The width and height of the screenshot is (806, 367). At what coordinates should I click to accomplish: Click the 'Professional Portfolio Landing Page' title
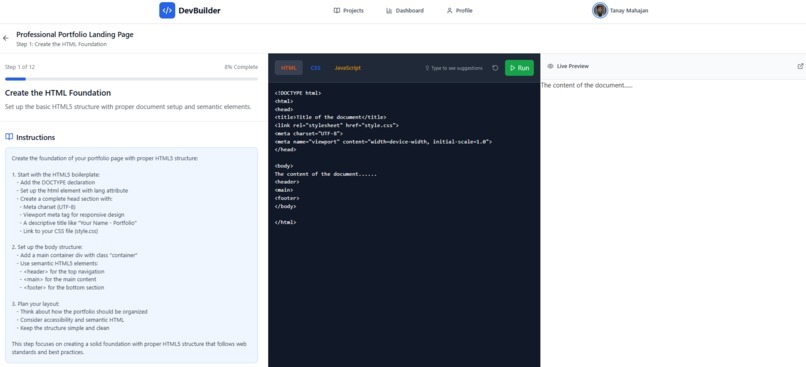pos(75,34)
